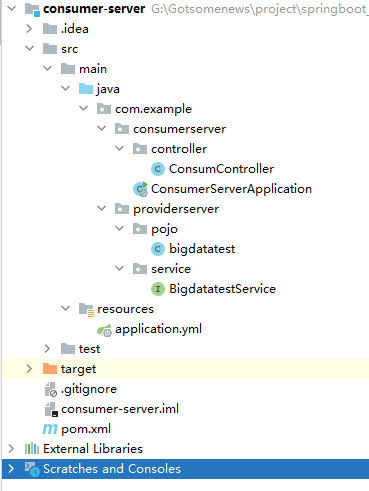Click the bigdatatest class icon
Screen dimensions: 369x491
click(158, 249)
